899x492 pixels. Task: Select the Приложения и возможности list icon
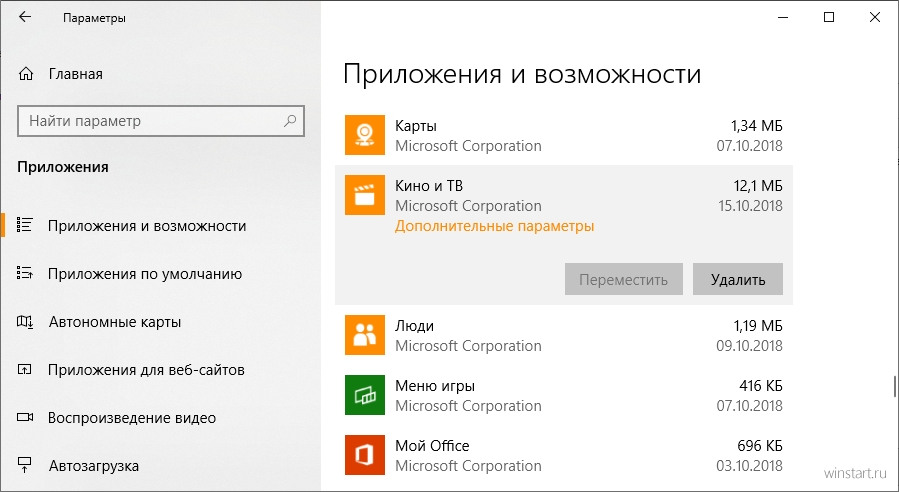click(25, 225)
